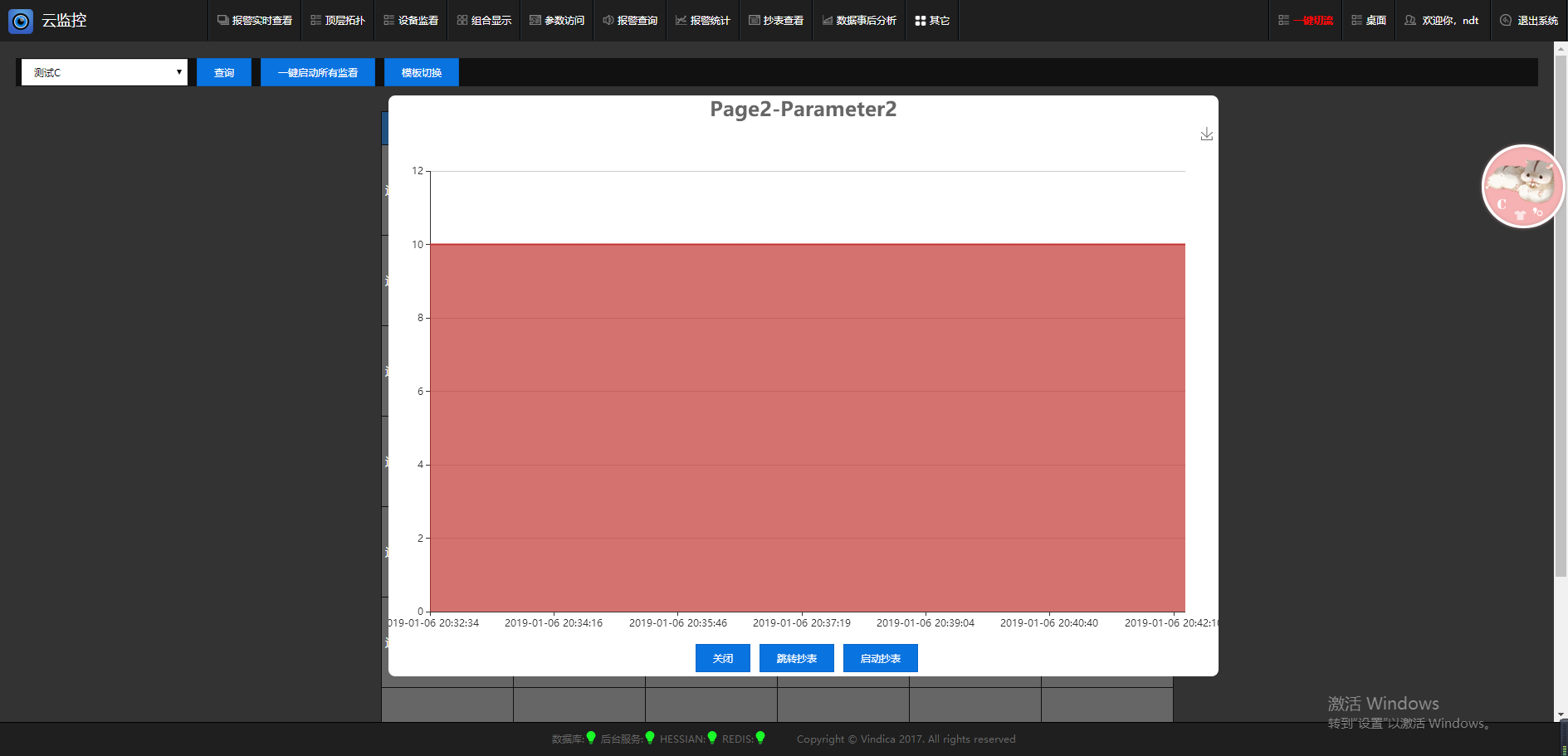Click the 退出系统 logout icon
1568x756 pixels.
pyautogui.click(x=1505, y=21)
